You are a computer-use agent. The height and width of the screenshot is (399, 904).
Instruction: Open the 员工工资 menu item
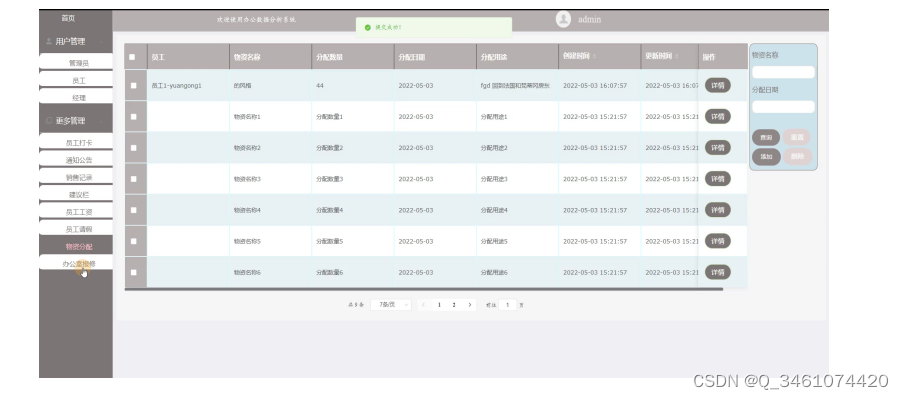tap(76, 212)
